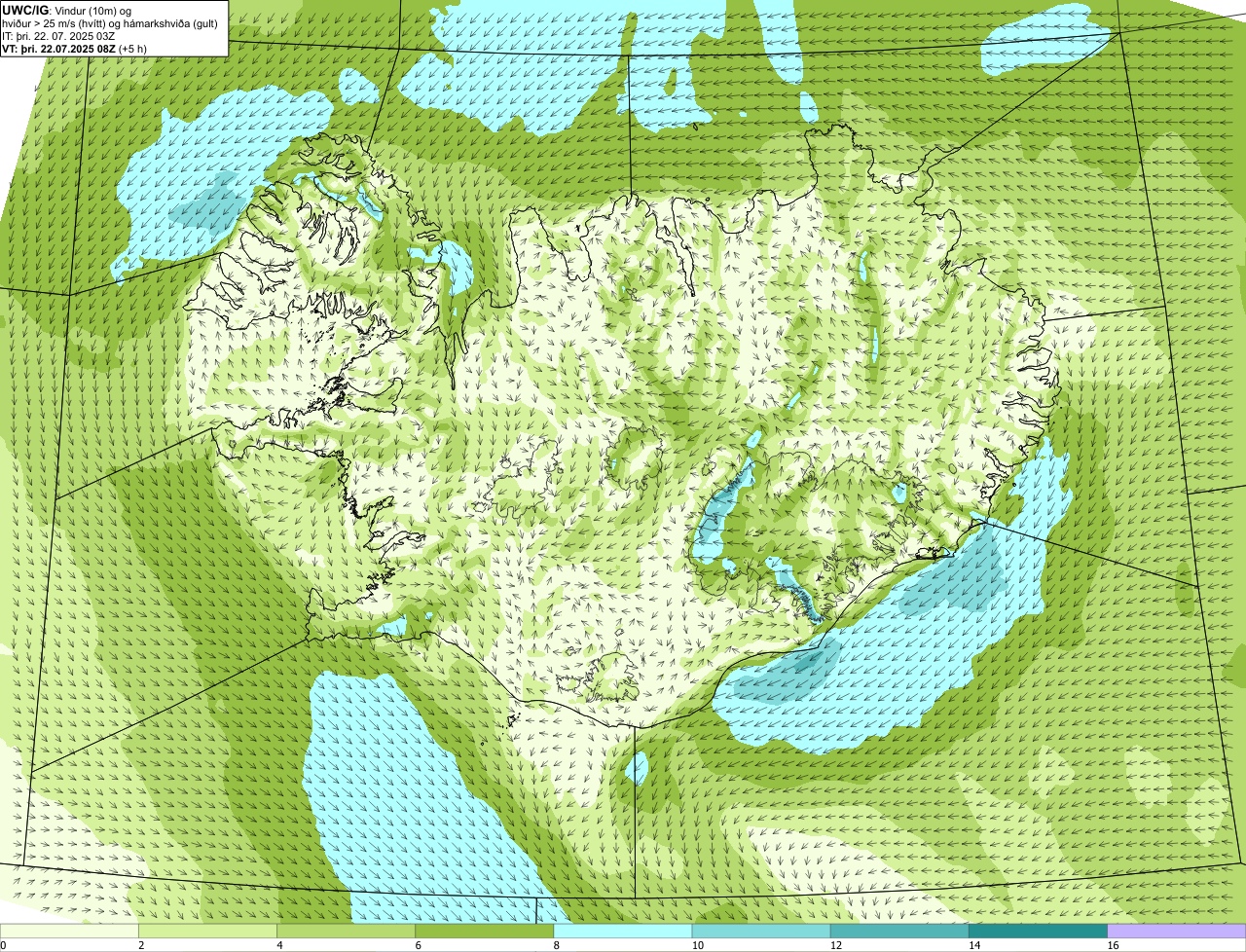
Task: Select the 10–12 m/s cyan legend swatch
Action: 761,931
